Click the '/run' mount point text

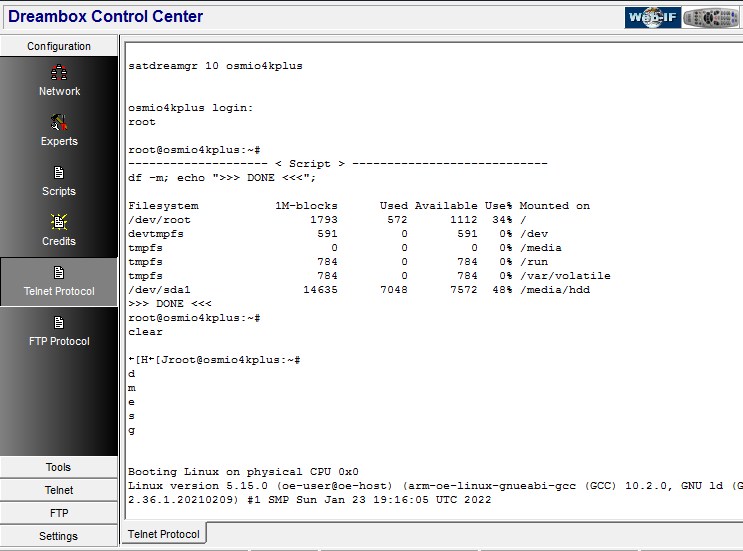coord(534,262)
